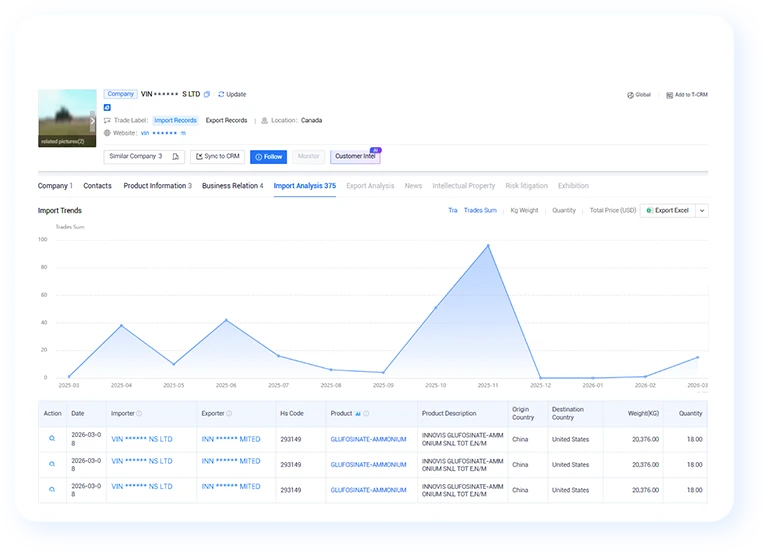Open GLUFOSINATE-AMMONIUM product in third row
This screenshot has height=554, width=766.
point(368,490)
